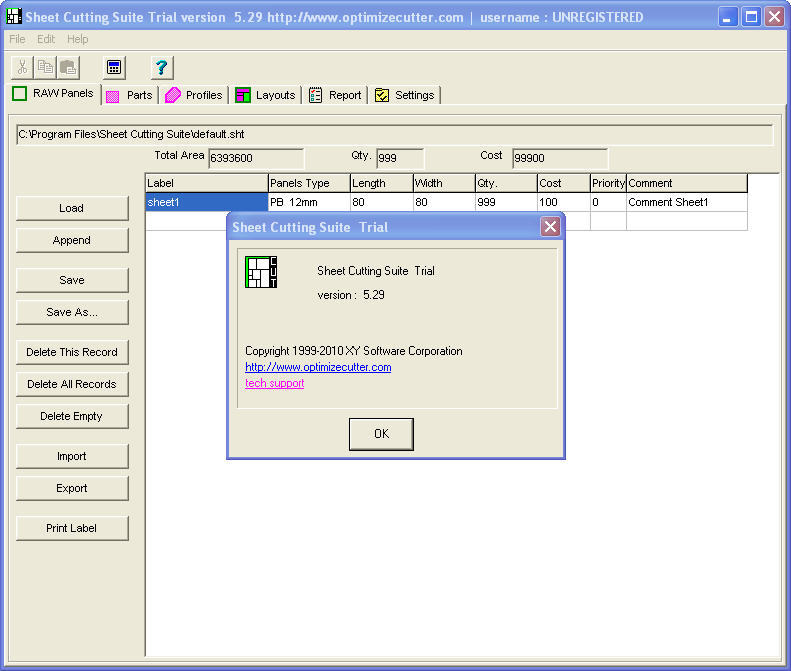
Task: Click the Cost cell showing 100
Action: (563, 202)
